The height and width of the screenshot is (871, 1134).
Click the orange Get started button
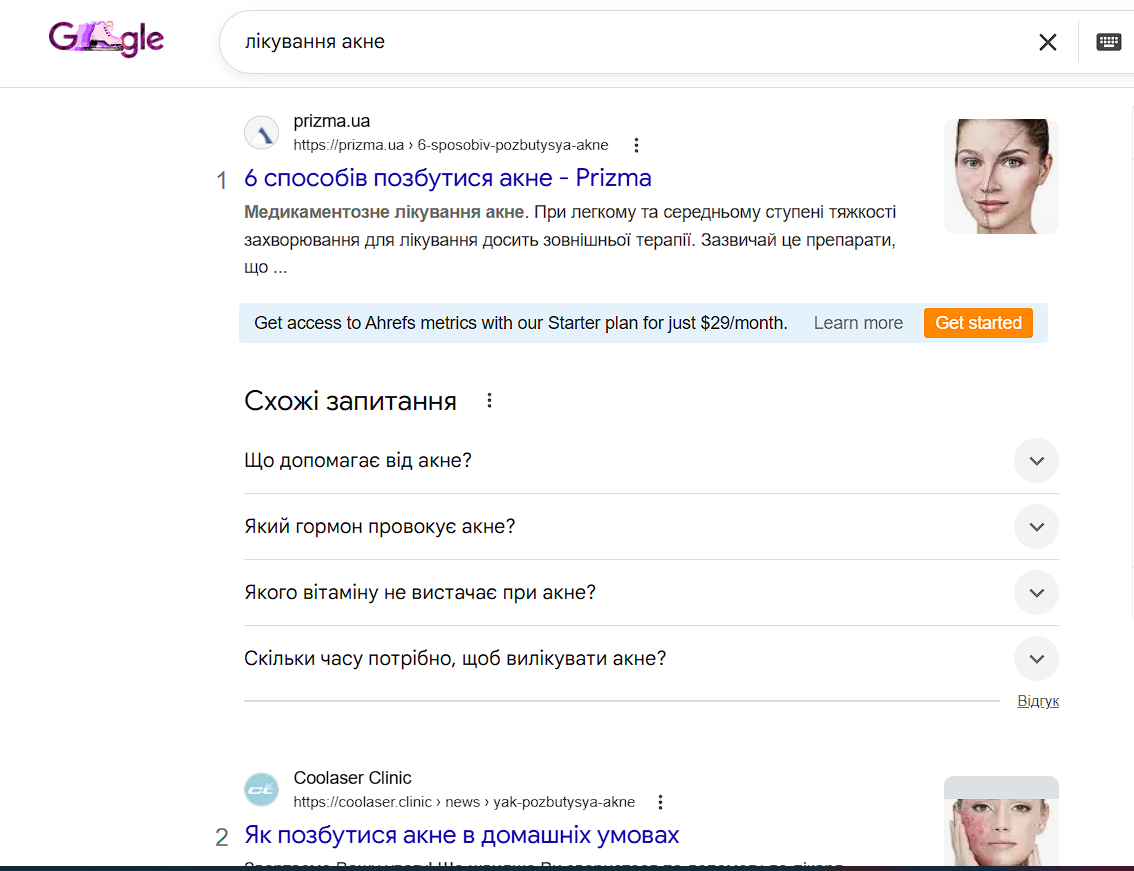pyautogui.click(x=978, y=323)
